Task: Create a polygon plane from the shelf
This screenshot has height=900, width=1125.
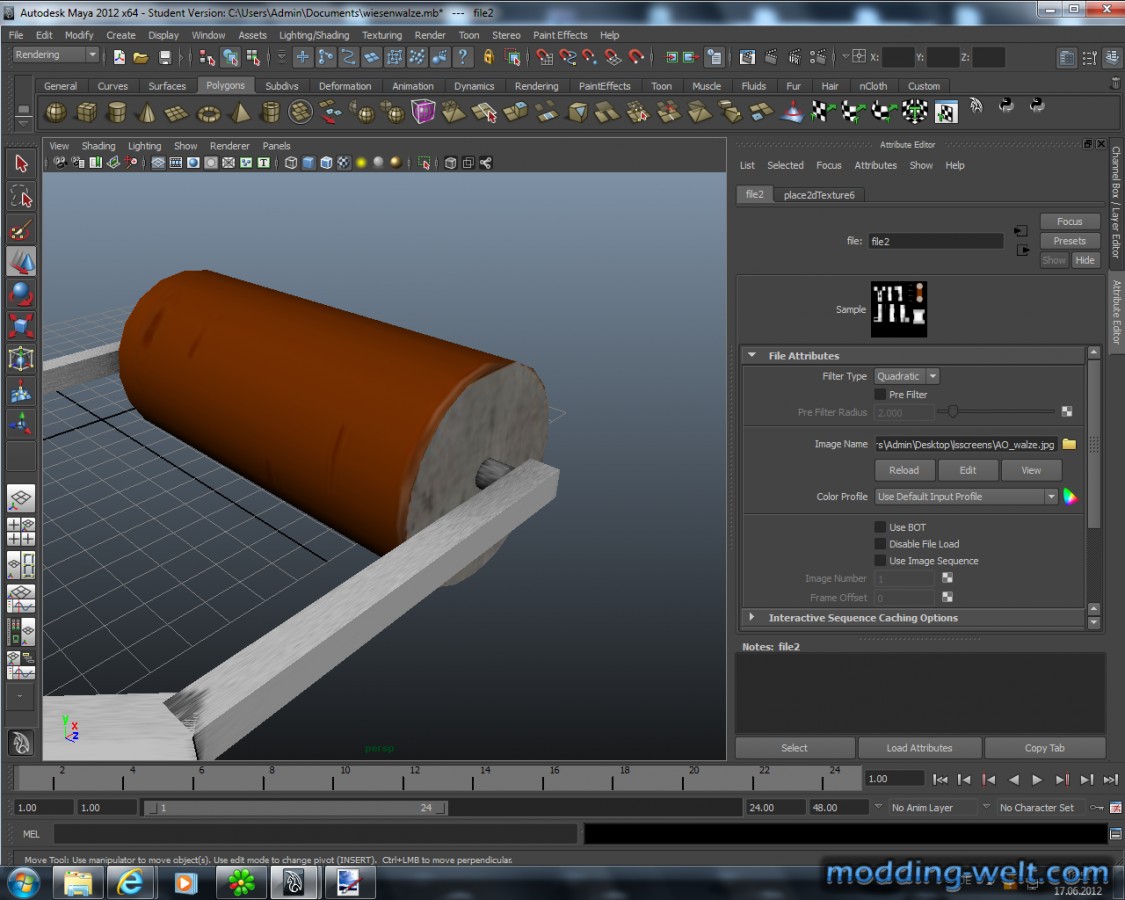Action: [176, 113]
